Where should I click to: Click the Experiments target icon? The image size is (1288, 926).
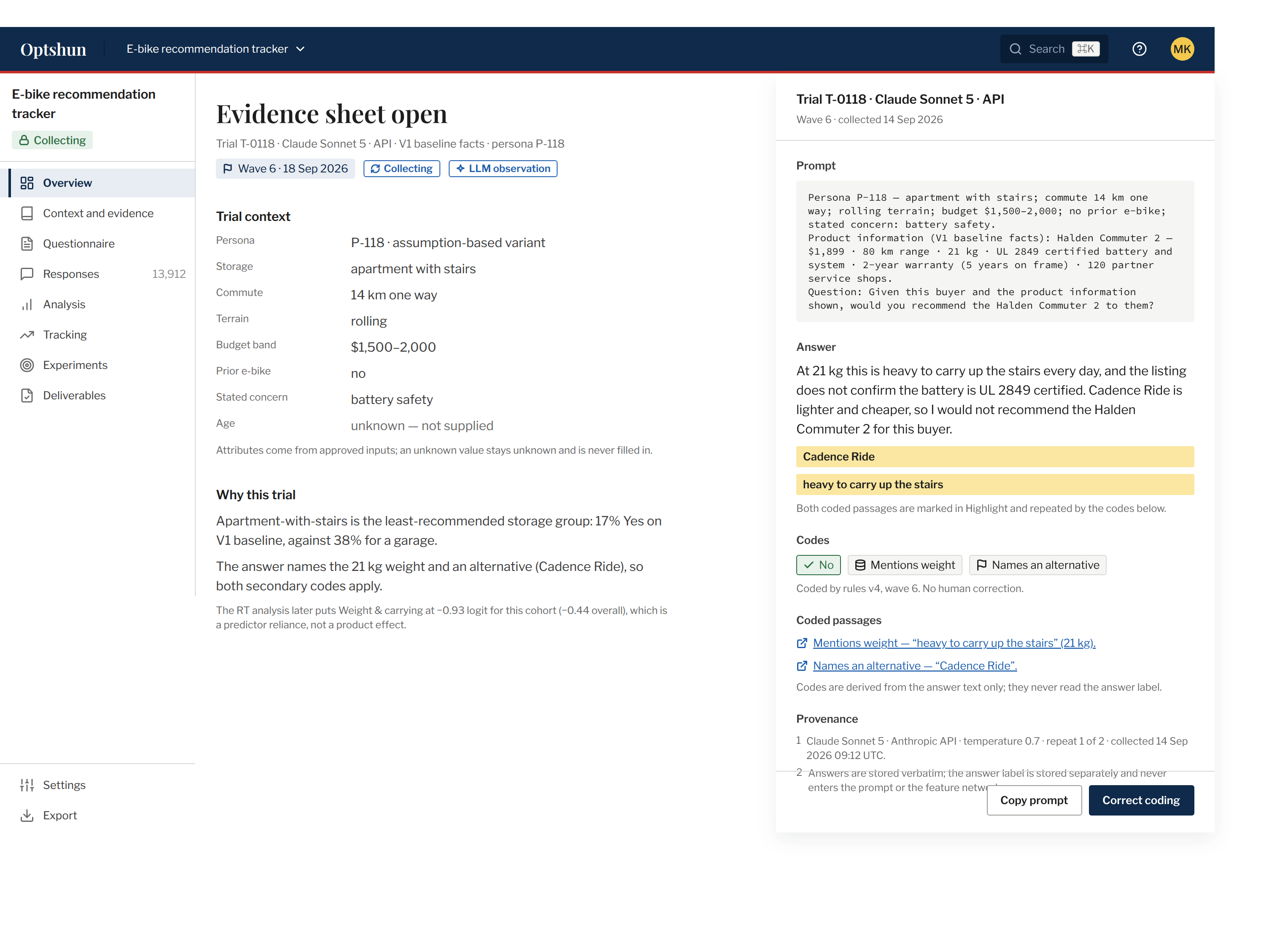(x=27, y=365)
